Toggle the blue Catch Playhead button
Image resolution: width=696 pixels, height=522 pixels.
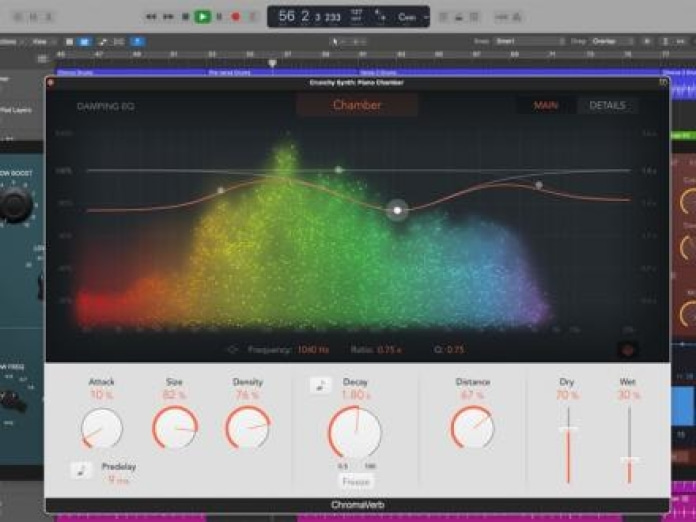pos(137,42)
